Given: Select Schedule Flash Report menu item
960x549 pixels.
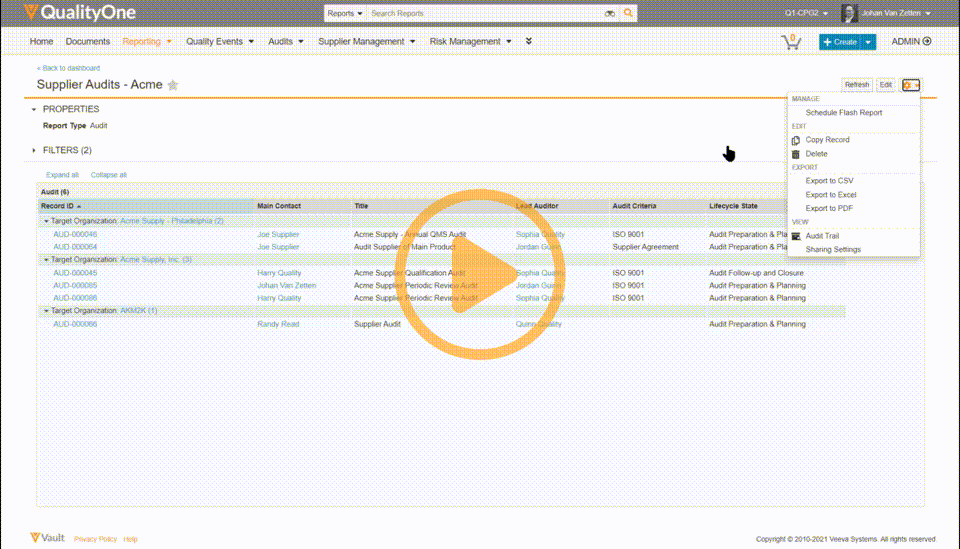Looking at the screenshot, I should 844,113.
